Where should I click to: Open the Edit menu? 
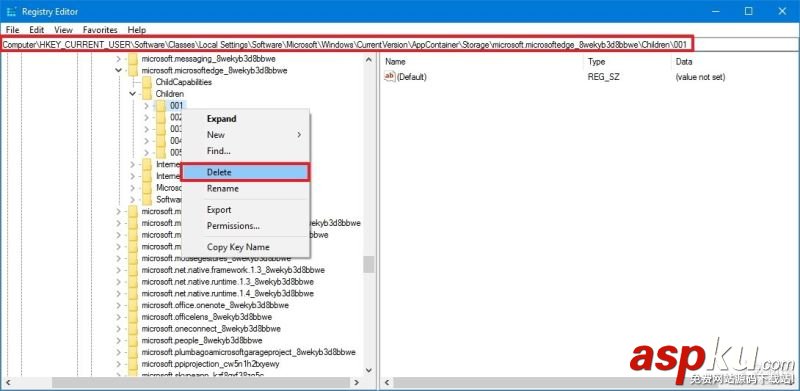pyautogui.click(x=36, y=30)
